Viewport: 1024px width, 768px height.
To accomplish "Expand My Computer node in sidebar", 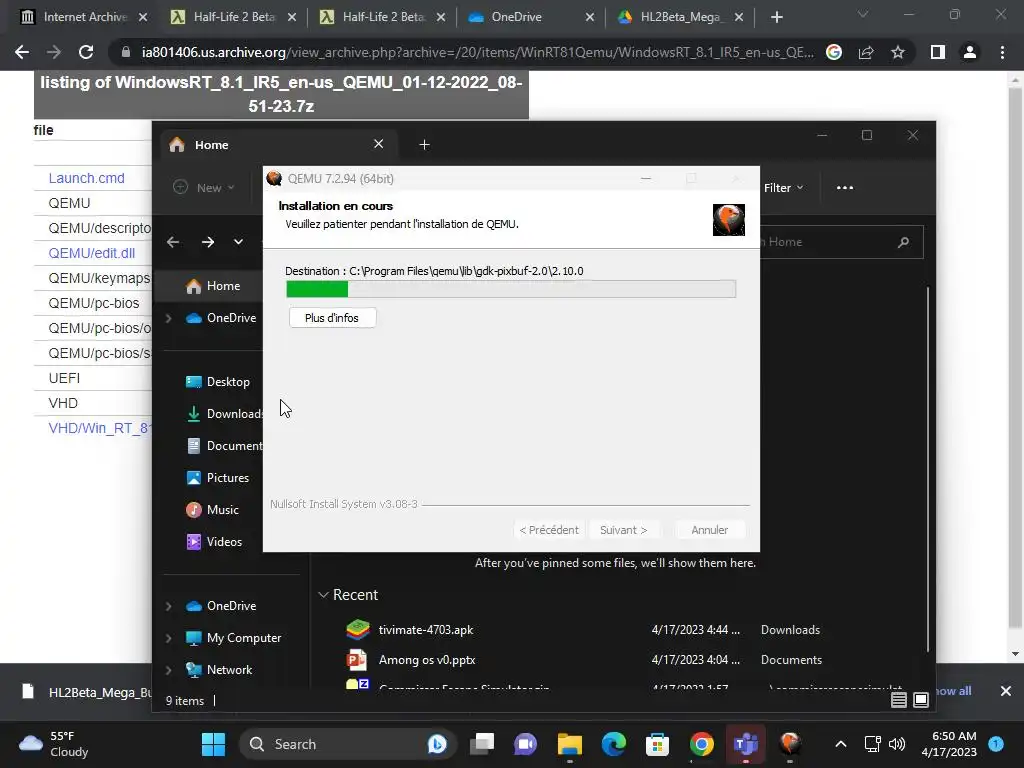I will coord(168,638).
